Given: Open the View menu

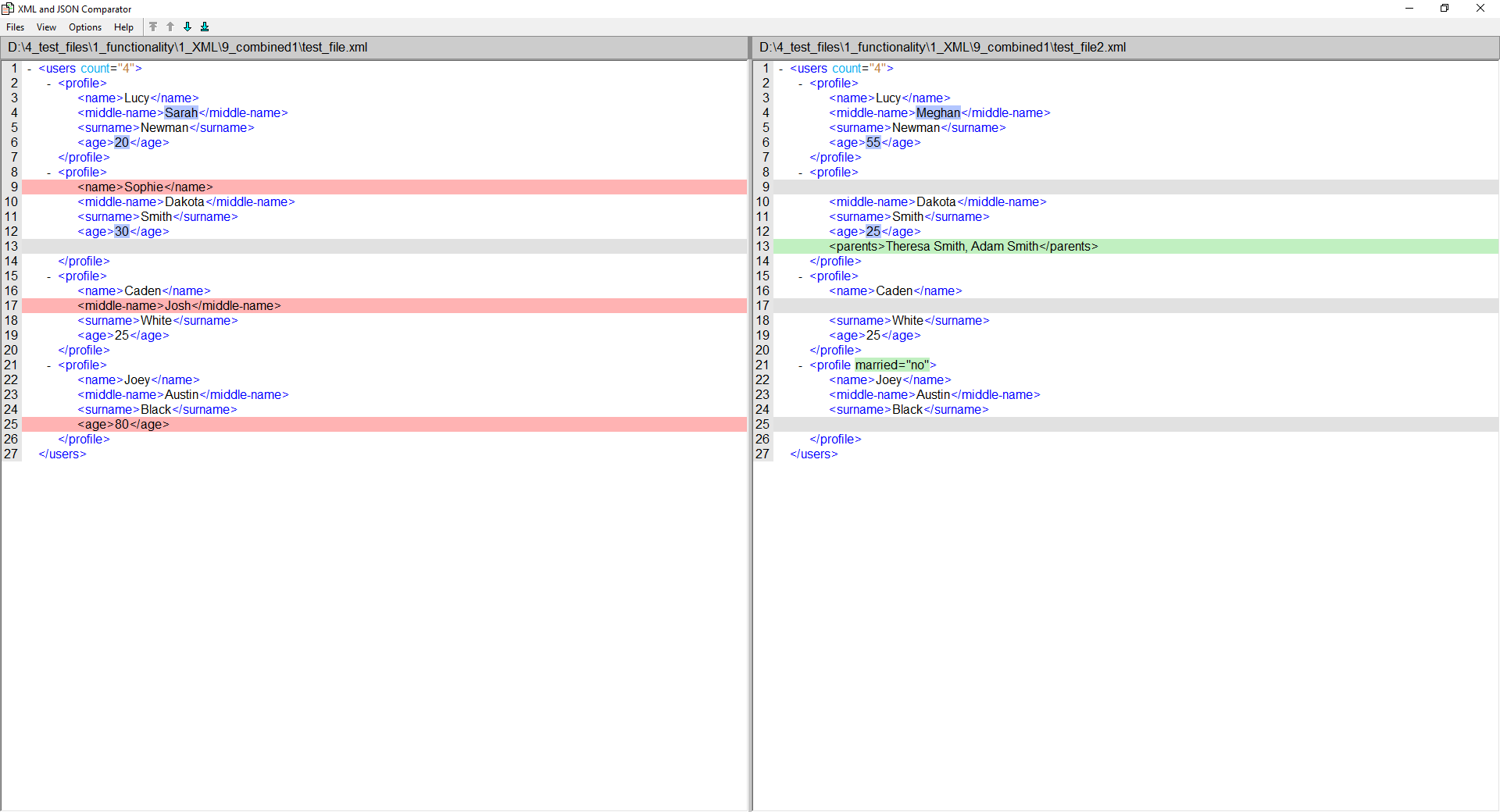Looking at the screenshot, I should [46, 27].
